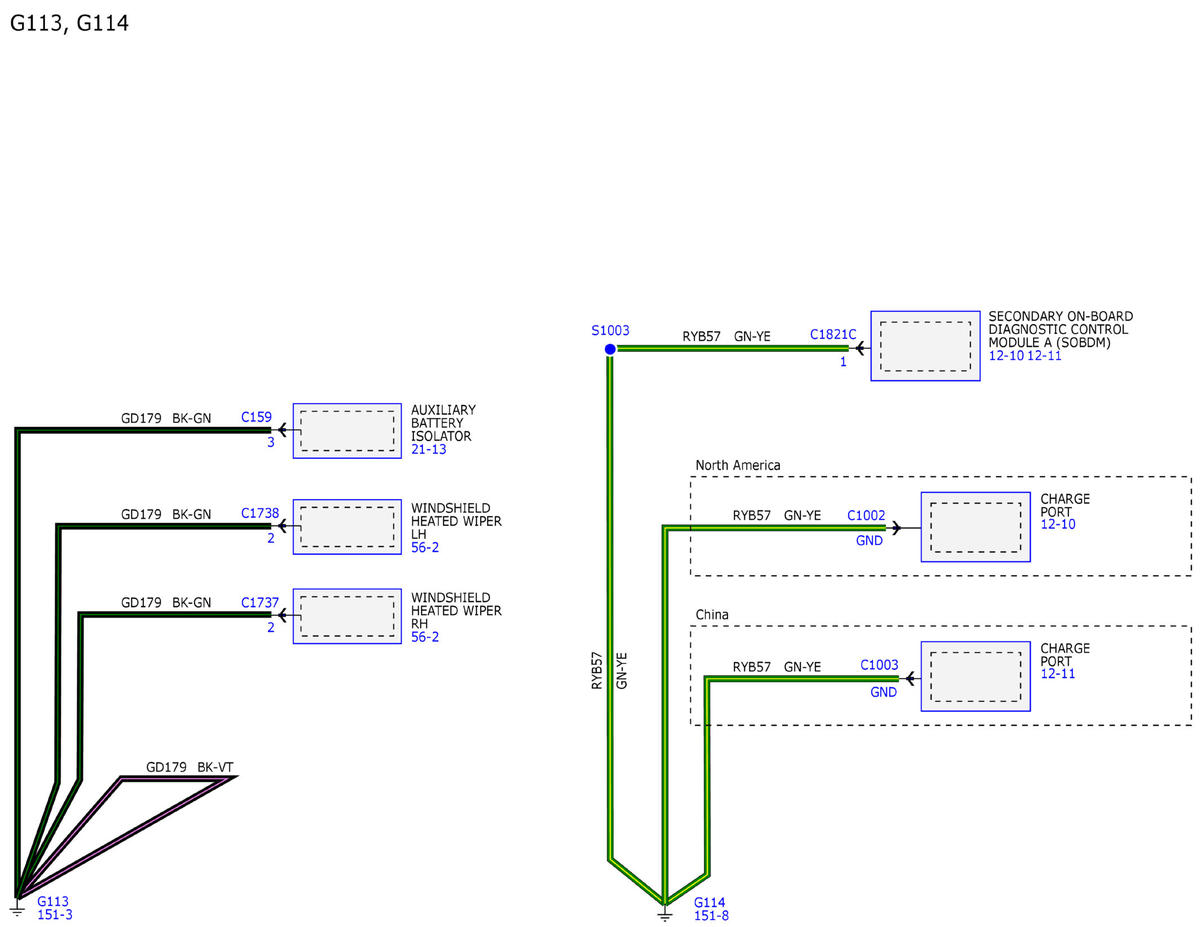This screenshot has width=1200, height=927.
Task: Open connector C159 link
Action: point(256,416)
